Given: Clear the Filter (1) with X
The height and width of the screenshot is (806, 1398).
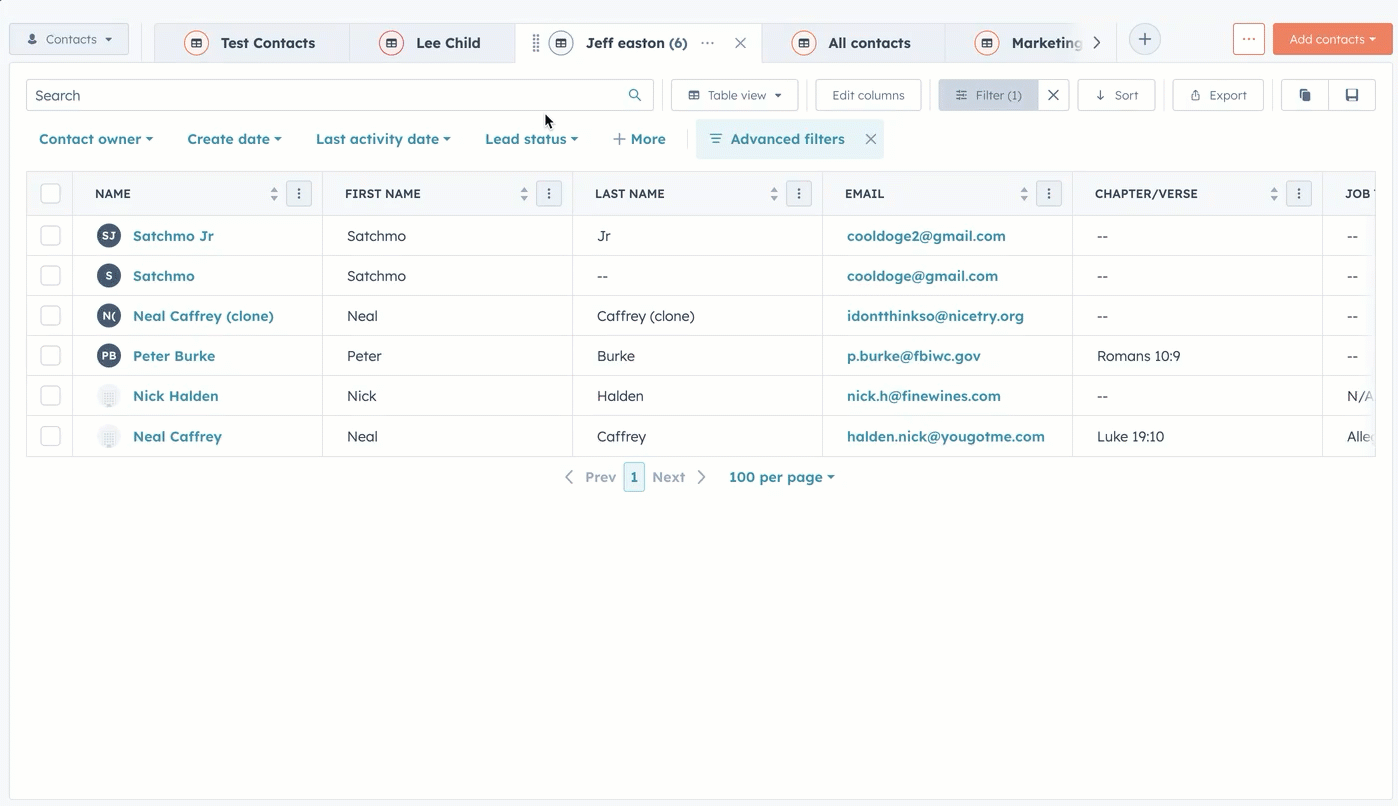Looking at the screenshot, I should pos(1053,95).
